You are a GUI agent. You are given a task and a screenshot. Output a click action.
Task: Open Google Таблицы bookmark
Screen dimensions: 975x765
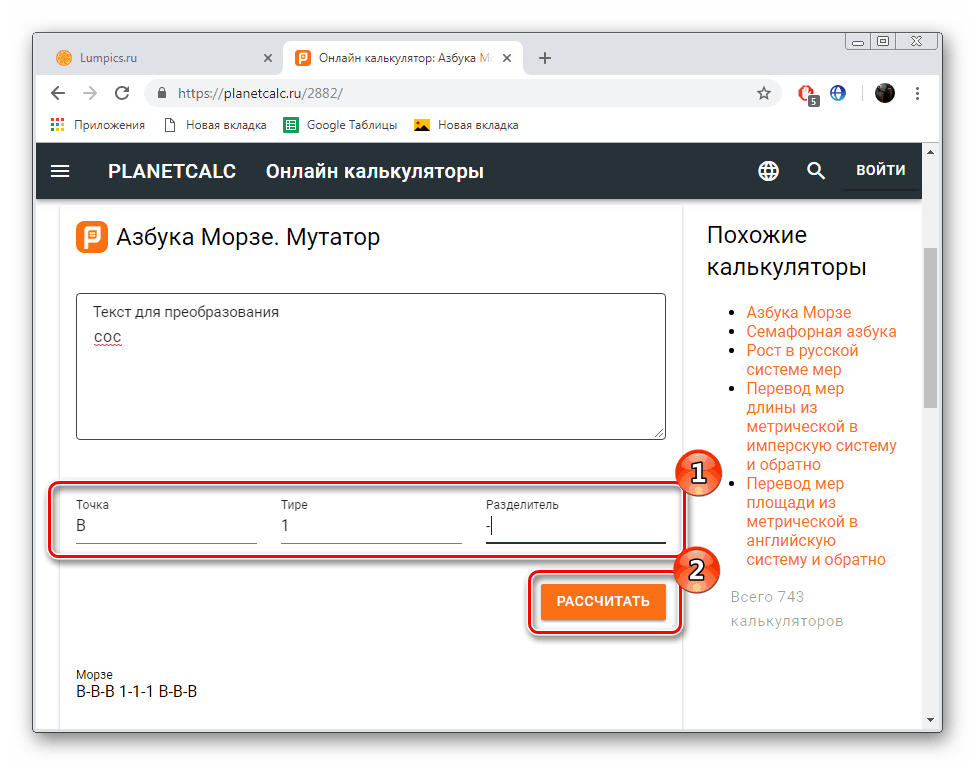coord(340,125)
